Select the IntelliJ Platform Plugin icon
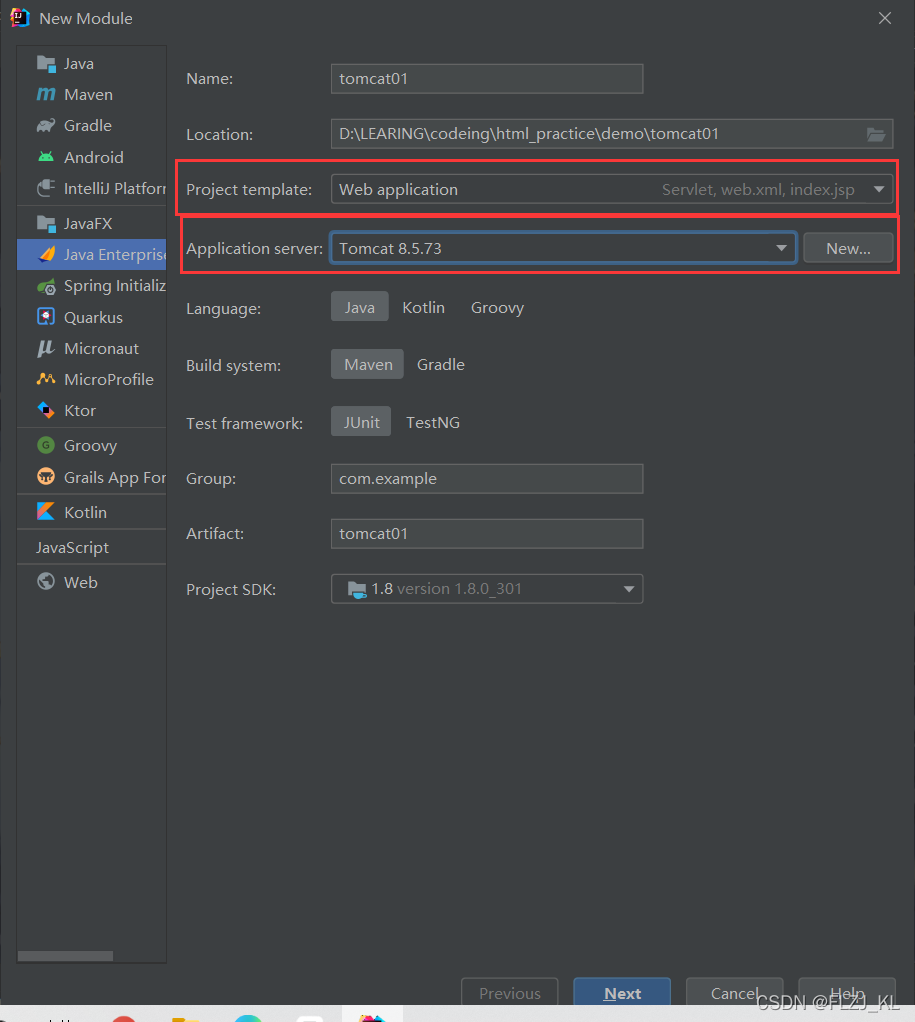The image size is (915, 1022). point(46,188)
